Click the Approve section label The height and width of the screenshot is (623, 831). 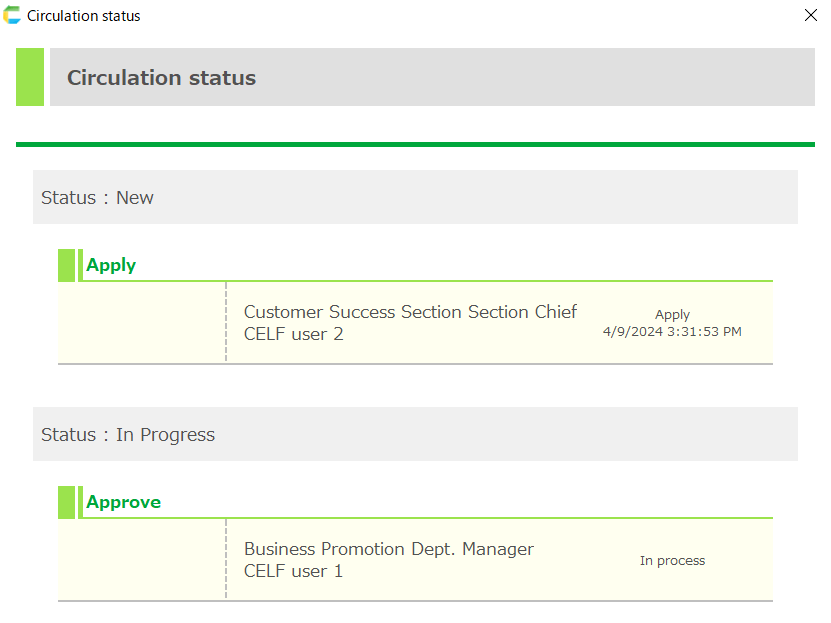(x=123, y=502)
